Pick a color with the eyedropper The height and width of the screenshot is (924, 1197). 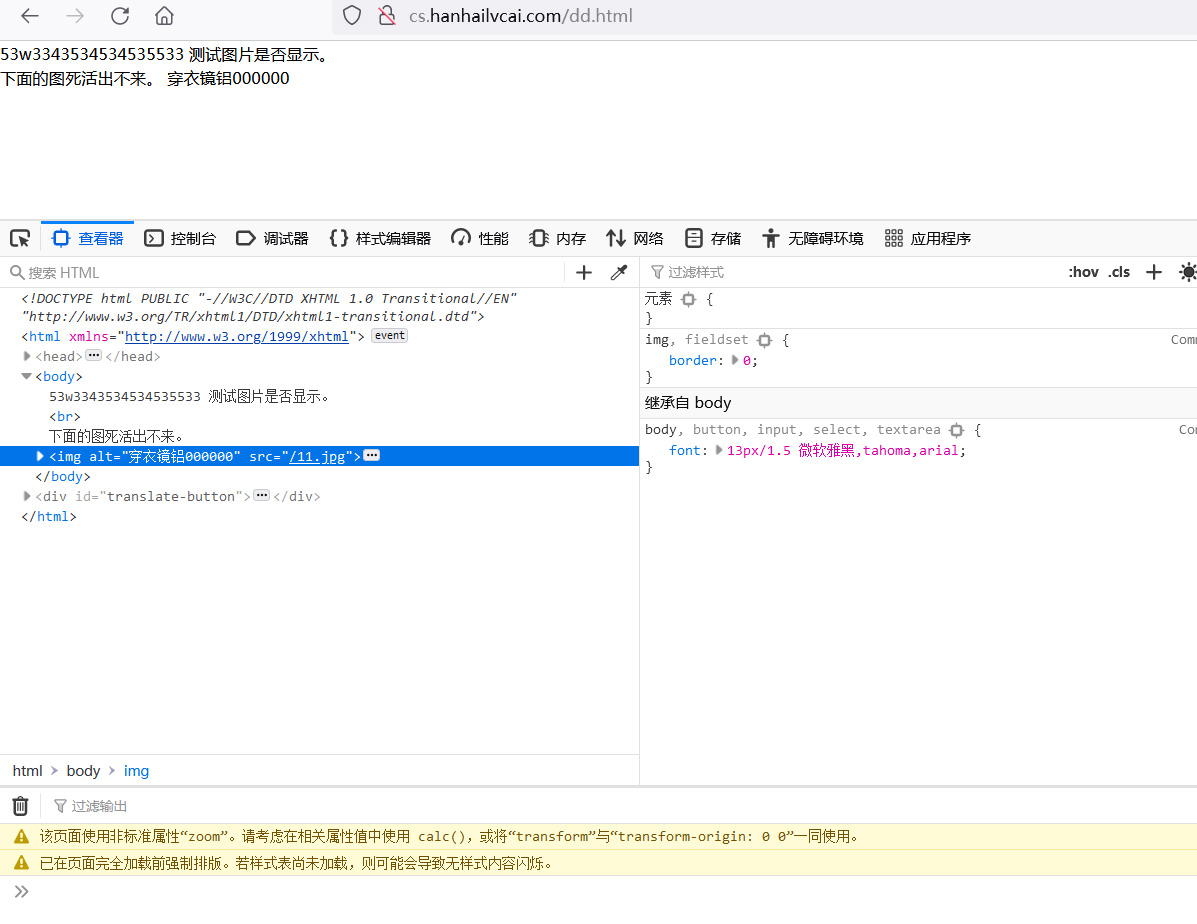pos(619,273)
